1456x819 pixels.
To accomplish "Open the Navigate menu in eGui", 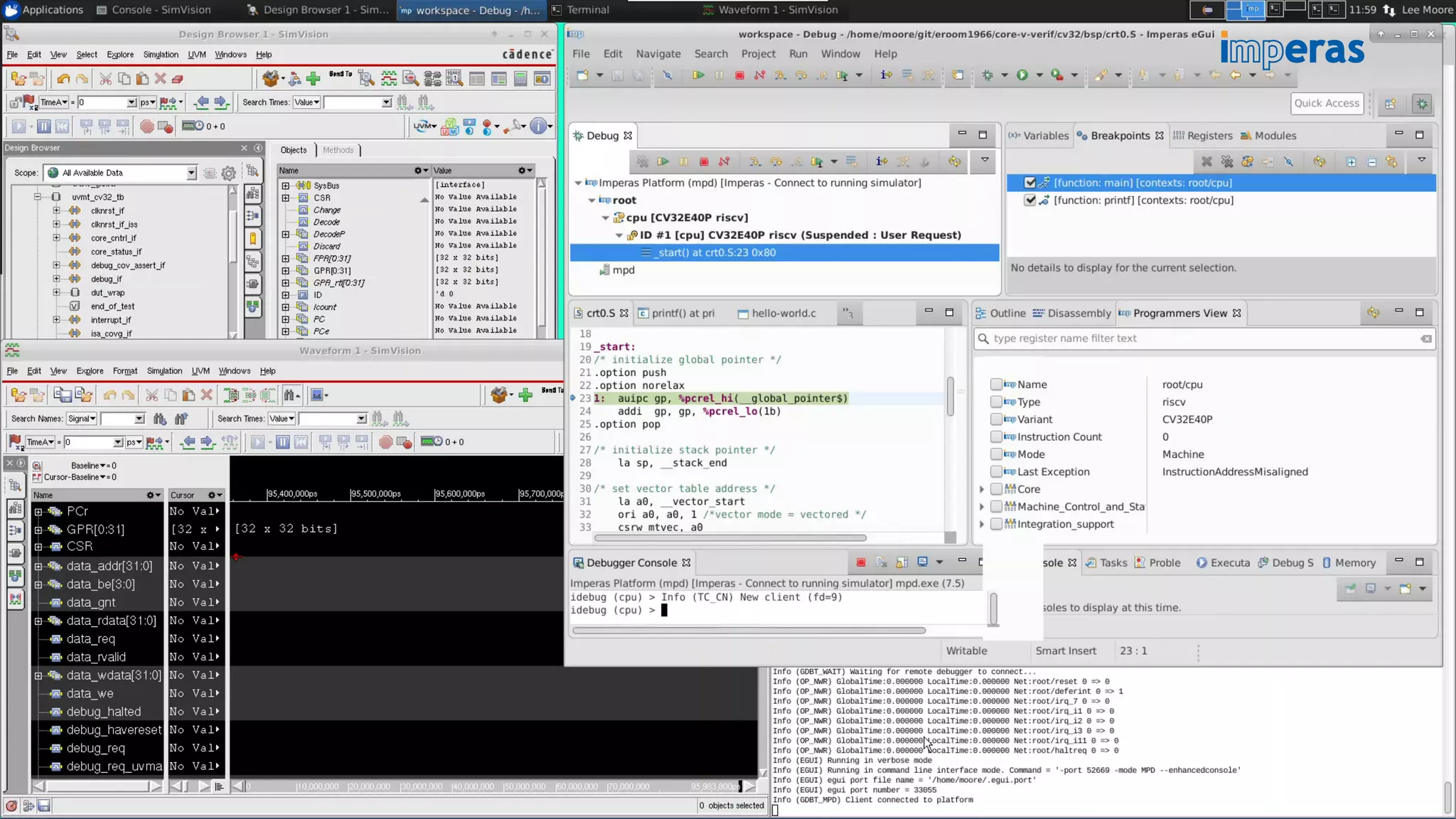I will [x=658, y=54].
